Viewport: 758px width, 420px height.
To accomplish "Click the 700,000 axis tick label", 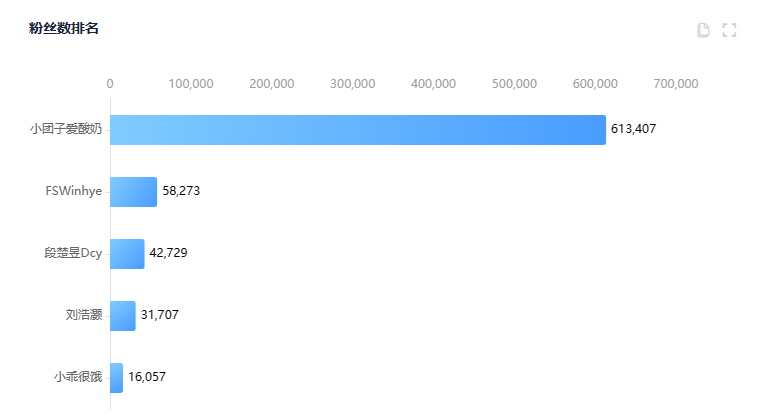I will pyautogui.click(x=676, y=84).
